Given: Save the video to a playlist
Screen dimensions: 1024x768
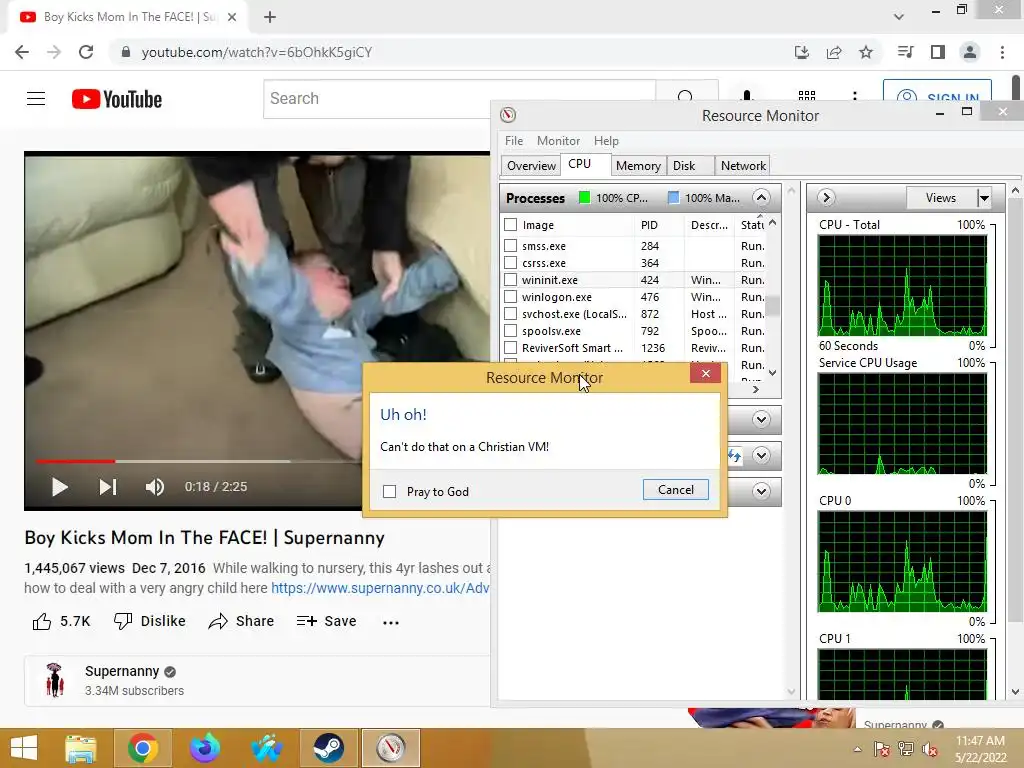Looking at the screenshot, I should 326,621.
